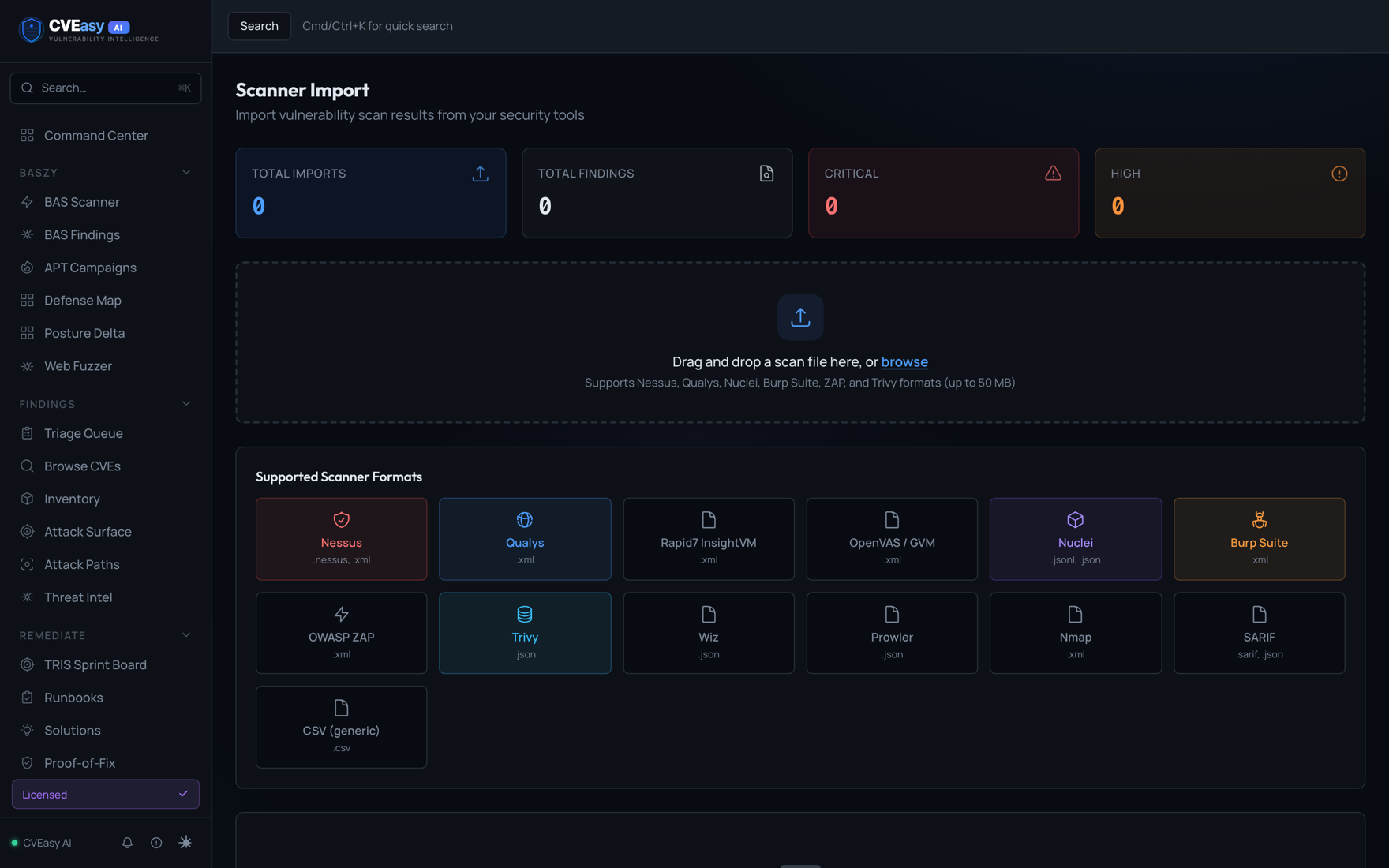Screen dimensions: 1389x868
Task: Select the Nuclei scanner format card
Action: 1076,539
